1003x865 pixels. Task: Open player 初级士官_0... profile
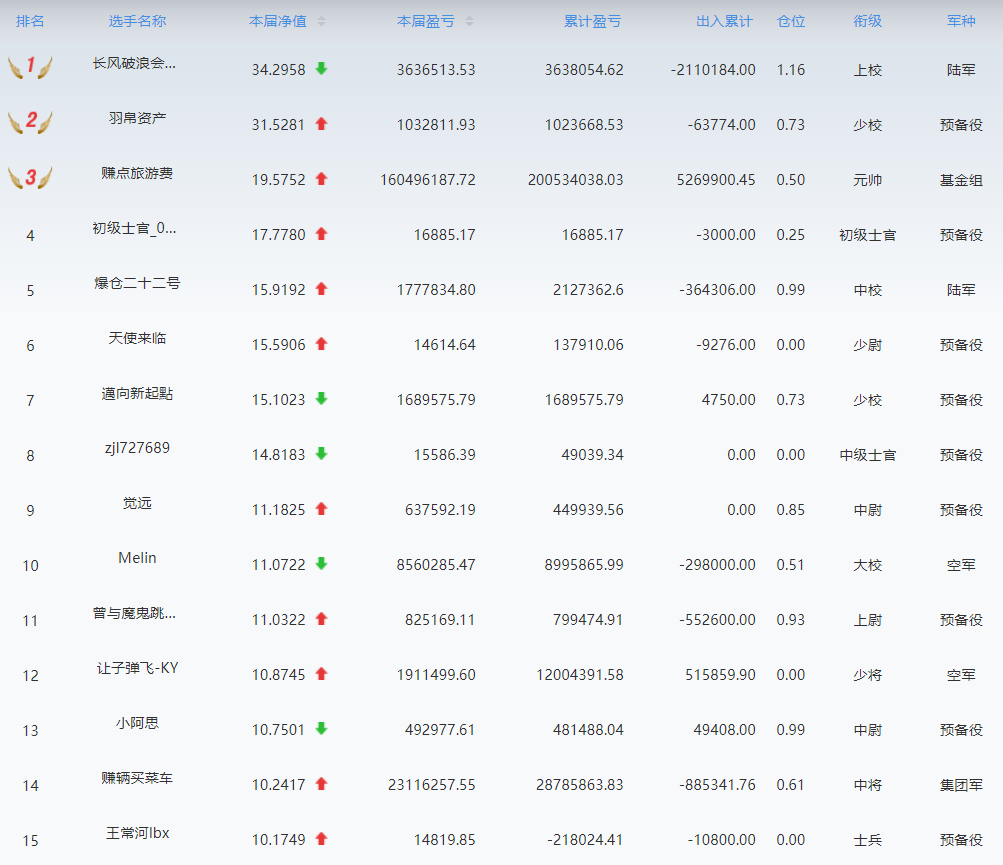pyautogui.click(x=134, y=228)
